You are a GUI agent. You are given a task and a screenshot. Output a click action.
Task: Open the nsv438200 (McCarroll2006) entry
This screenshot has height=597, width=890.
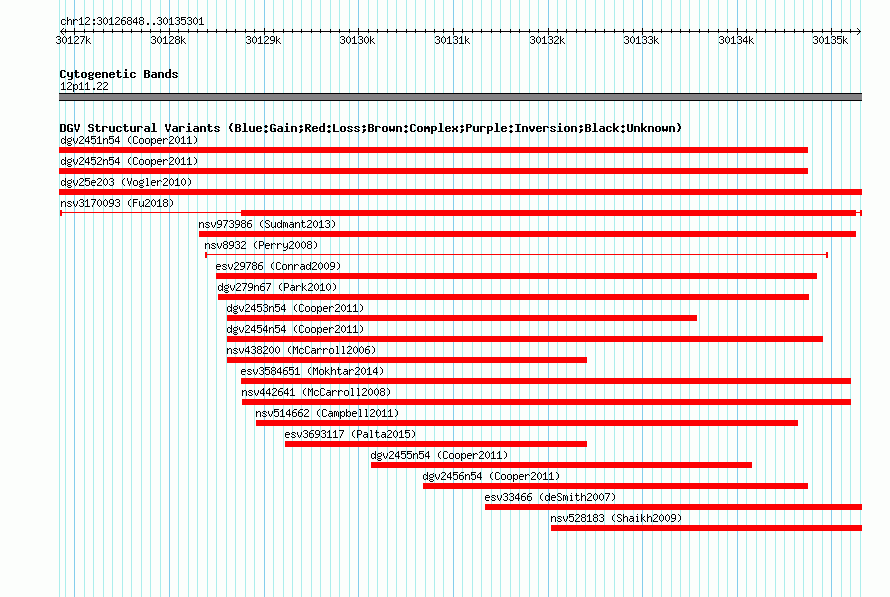click(x=301, y=350)
